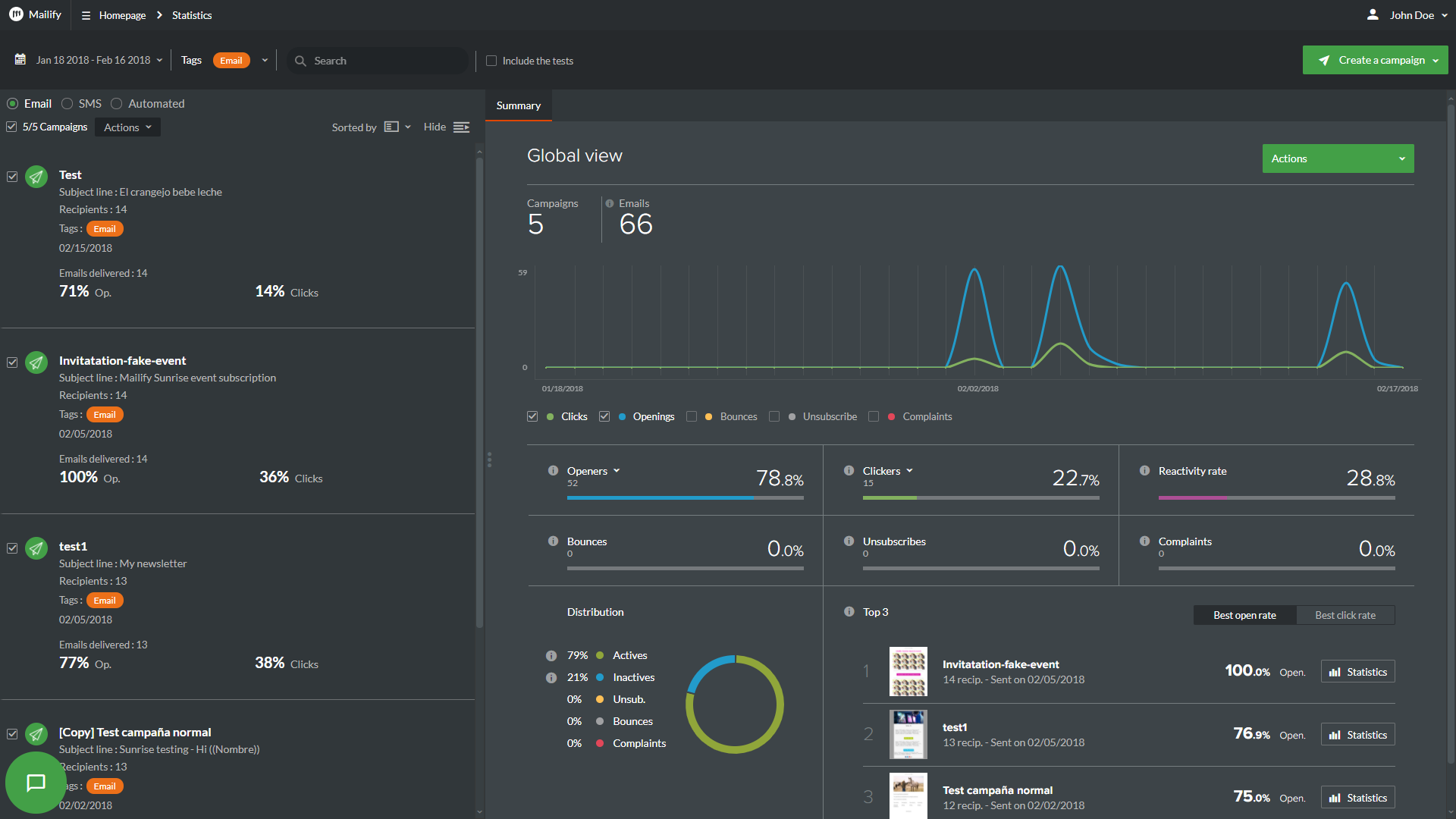Enable the Unsubscribe chart series checkbox
1456x819 pixels.
coord(774,416)
